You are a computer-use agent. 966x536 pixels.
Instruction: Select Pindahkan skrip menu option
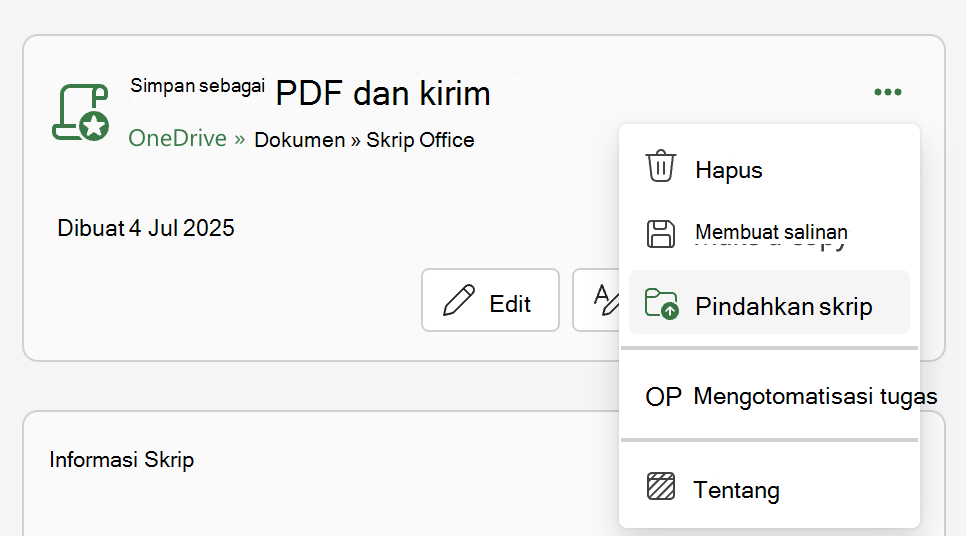click(x=769, y=302)
